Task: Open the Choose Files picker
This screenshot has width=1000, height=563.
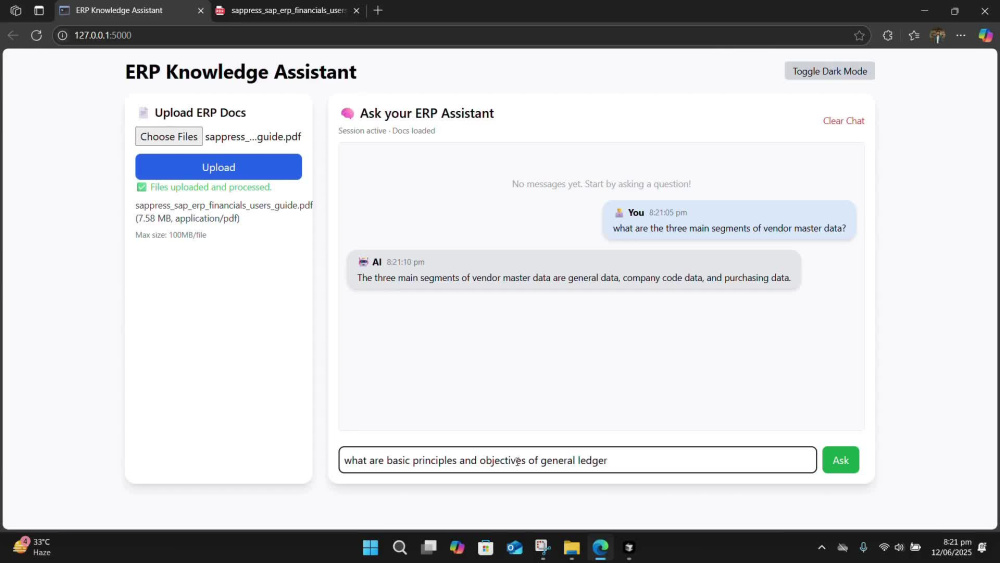Action: pos(169,136)
